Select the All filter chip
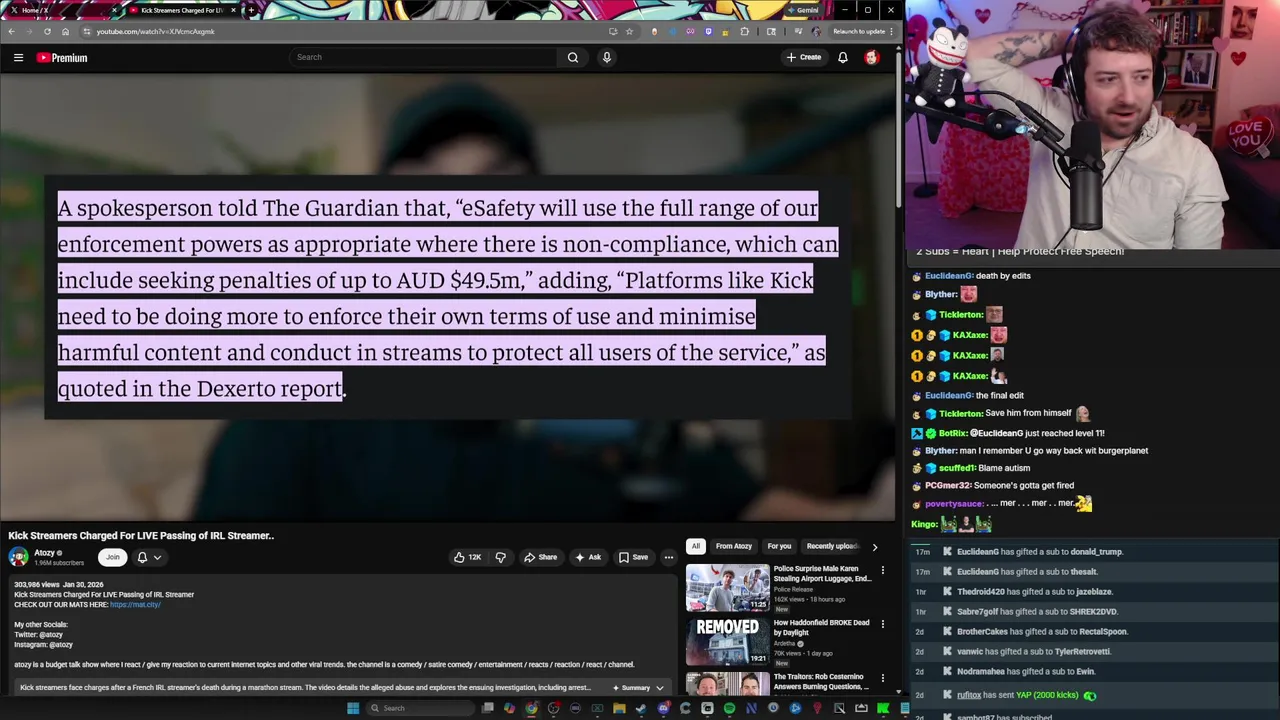The width and height of the screenshot is (1280, 720). [696, 546]
